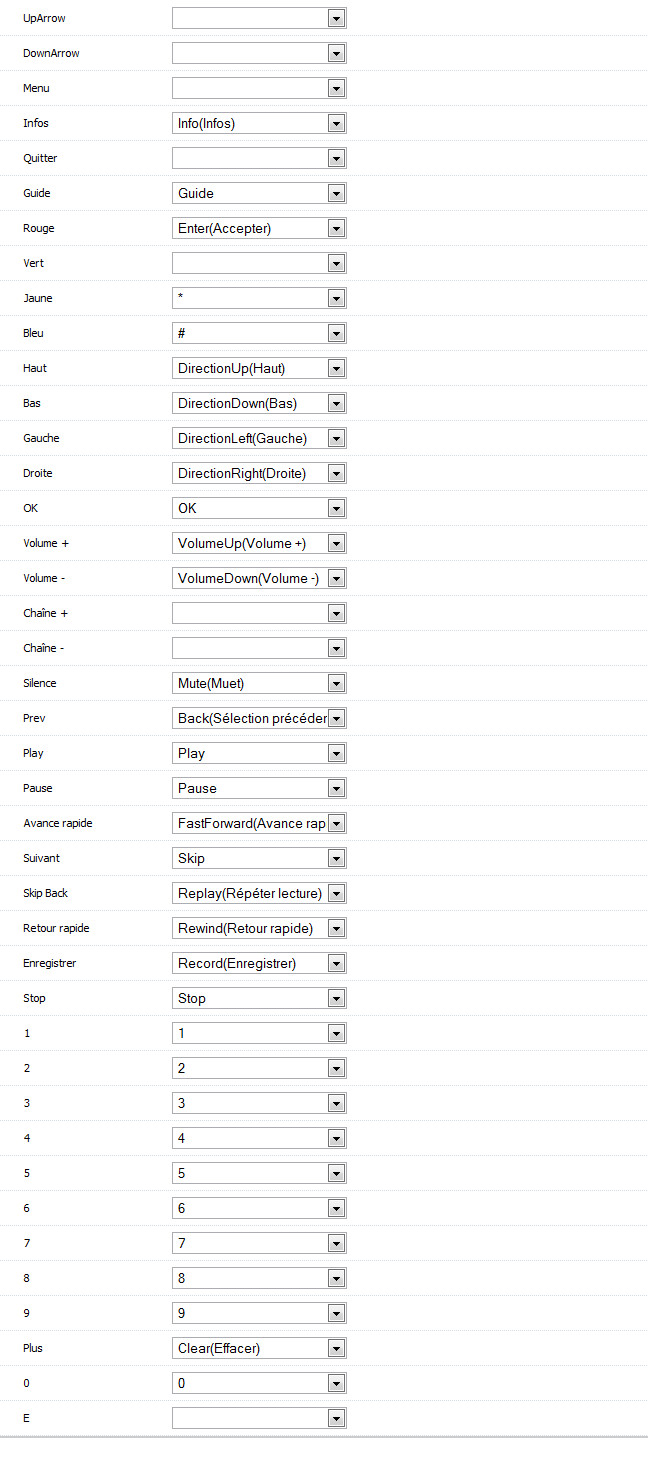Open the OK row dropdown
The height and width of the screenshot is (1459, 648).
(259, 508)
